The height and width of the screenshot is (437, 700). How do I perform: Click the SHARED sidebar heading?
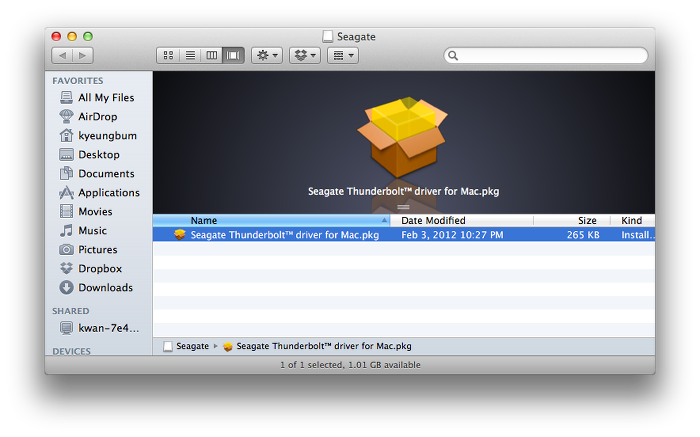[71, 311]
